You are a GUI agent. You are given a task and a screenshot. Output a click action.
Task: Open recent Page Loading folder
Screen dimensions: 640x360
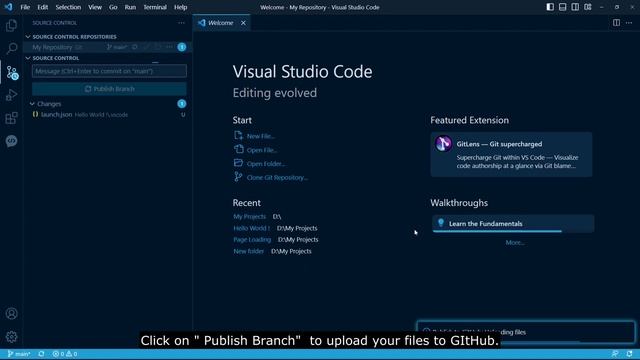tap(252, 240)
